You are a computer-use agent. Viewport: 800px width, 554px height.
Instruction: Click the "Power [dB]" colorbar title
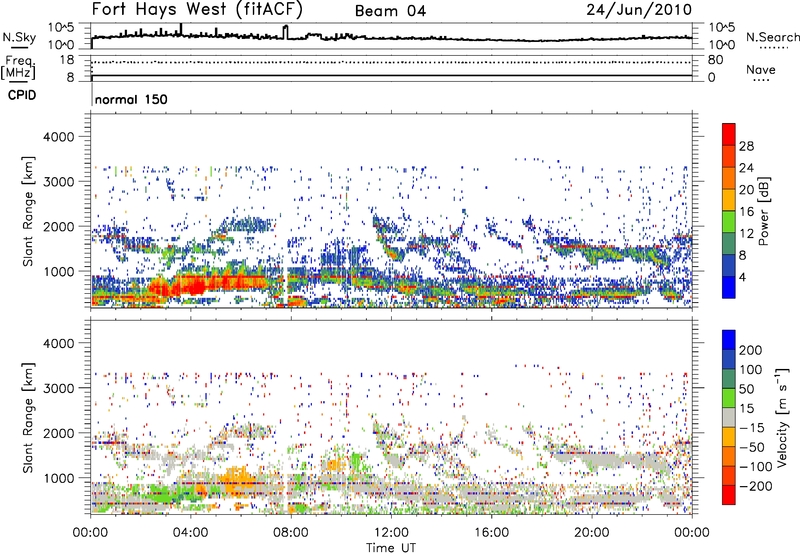point(764,211)
